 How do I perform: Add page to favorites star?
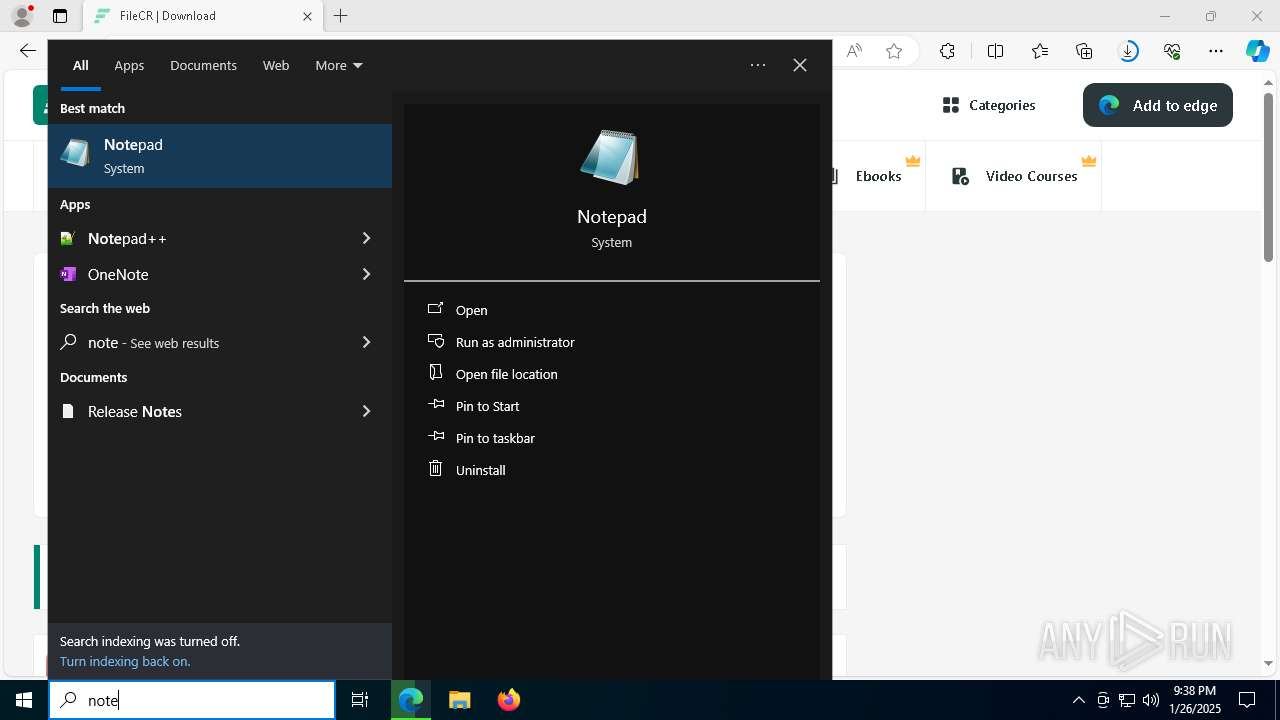click(894, 51)
